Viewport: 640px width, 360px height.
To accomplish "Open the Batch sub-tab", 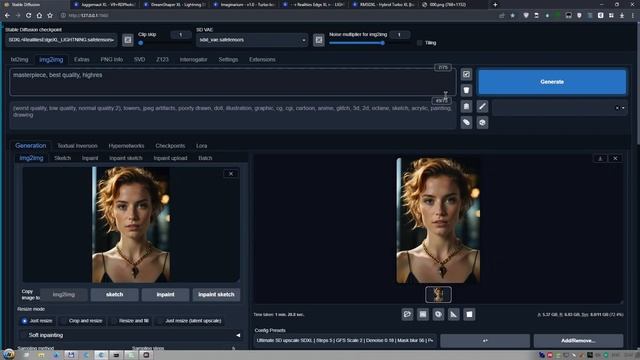I will pyautogui.click(x=205, y=158).
